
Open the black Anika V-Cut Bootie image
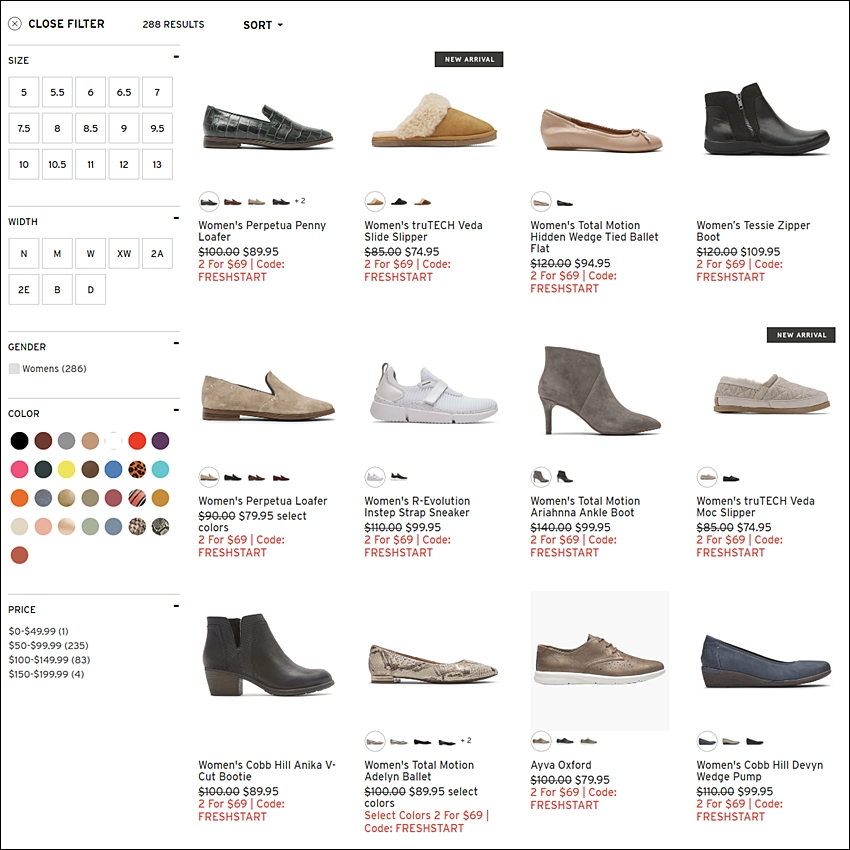click(269, 655)
